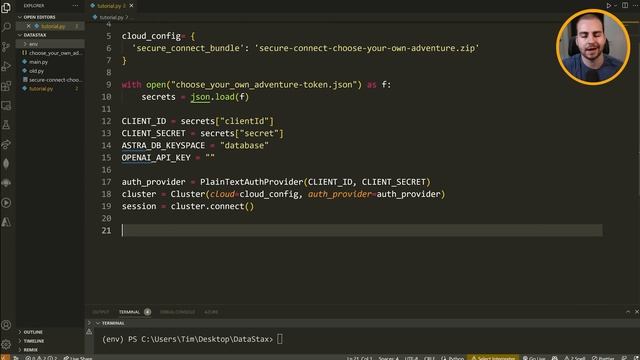The height and width of the screenshot is (360, 640).
Task: Close tutorial.py in Open Editors list
Action: pos(29,26)
